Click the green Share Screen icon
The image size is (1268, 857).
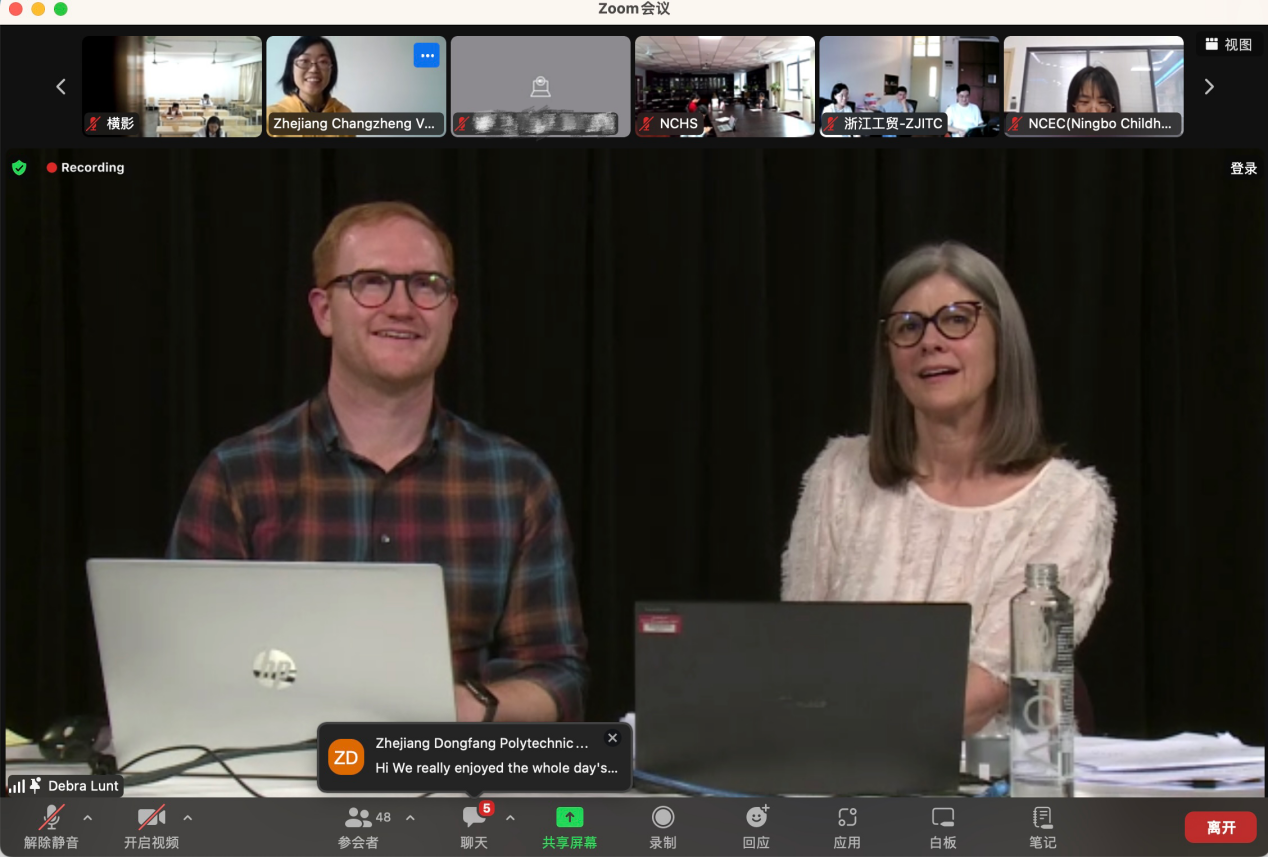point(569,817)
